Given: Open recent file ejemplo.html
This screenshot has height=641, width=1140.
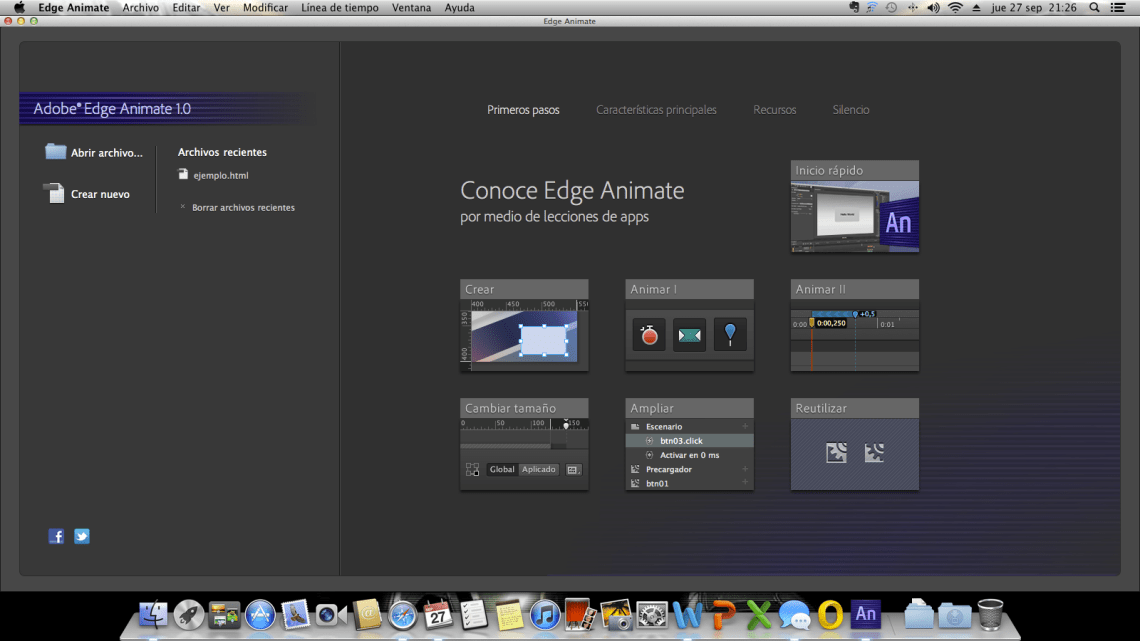Looking at the screenshot, I should [220, 175].
